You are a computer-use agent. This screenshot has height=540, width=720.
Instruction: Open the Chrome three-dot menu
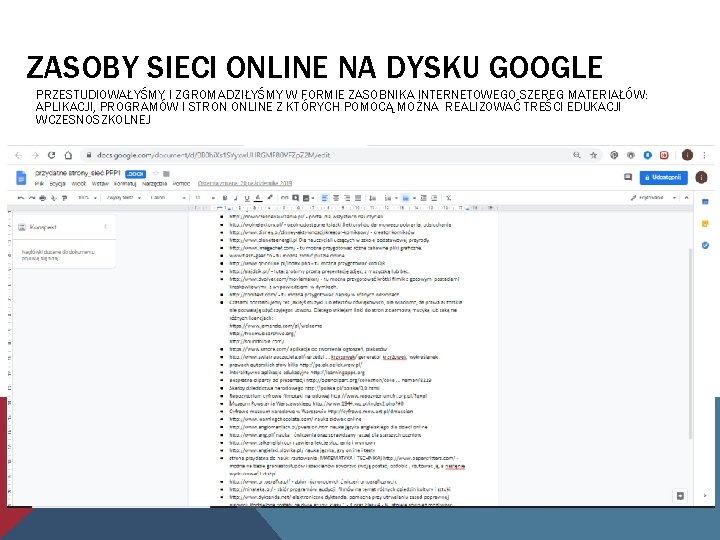coord(704,155)
